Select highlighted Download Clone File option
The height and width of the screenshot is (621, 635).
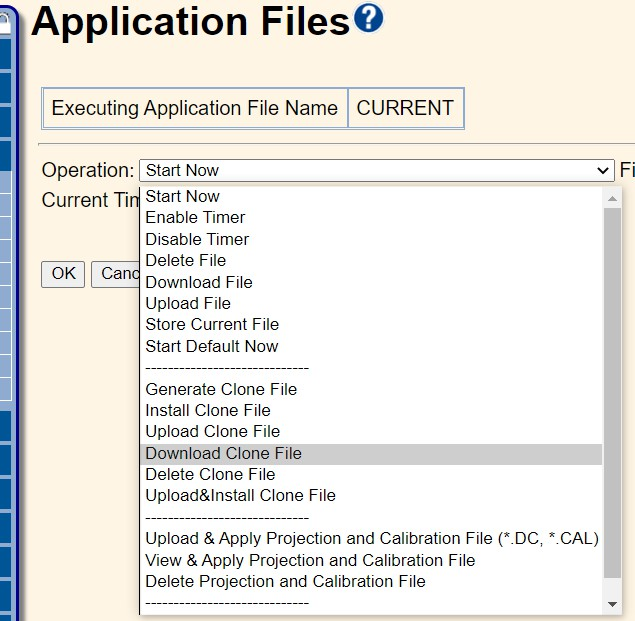(x=224, y=453)
